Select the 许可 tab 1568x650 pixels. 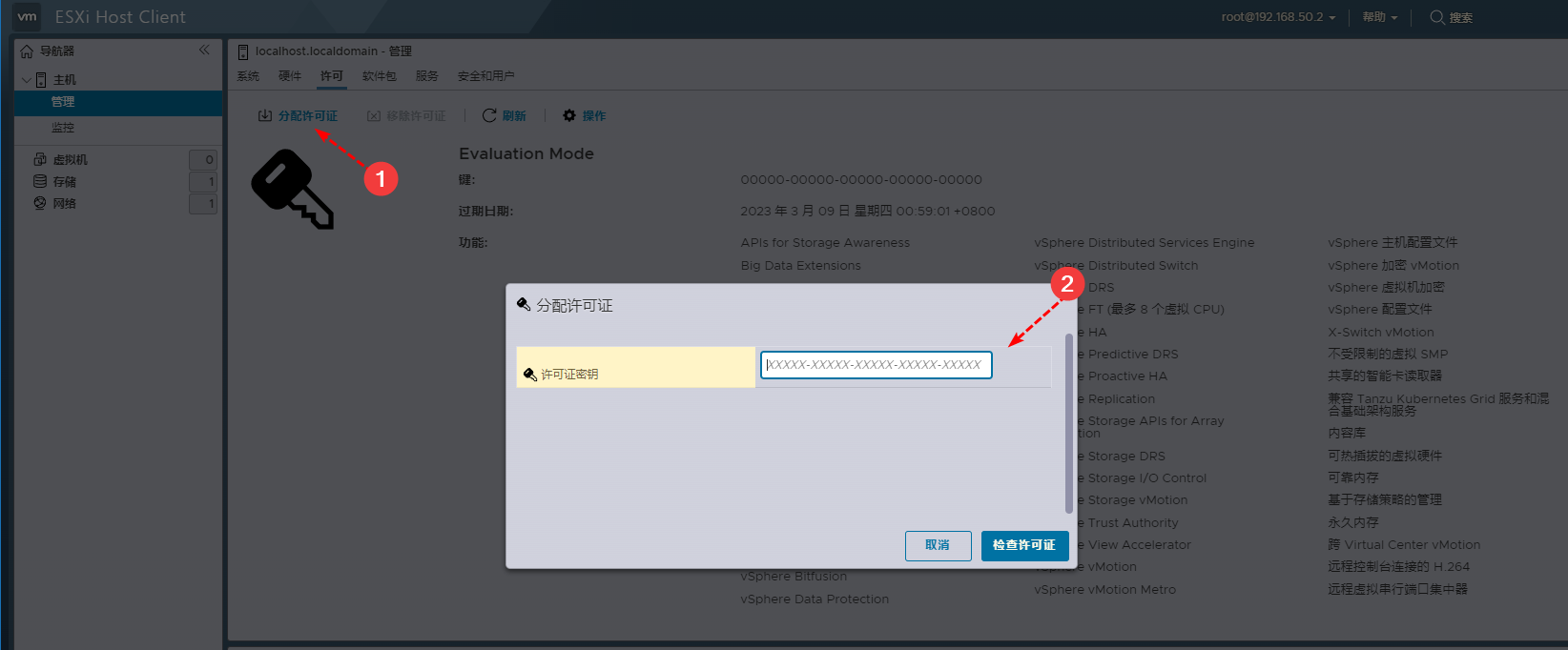332,76
